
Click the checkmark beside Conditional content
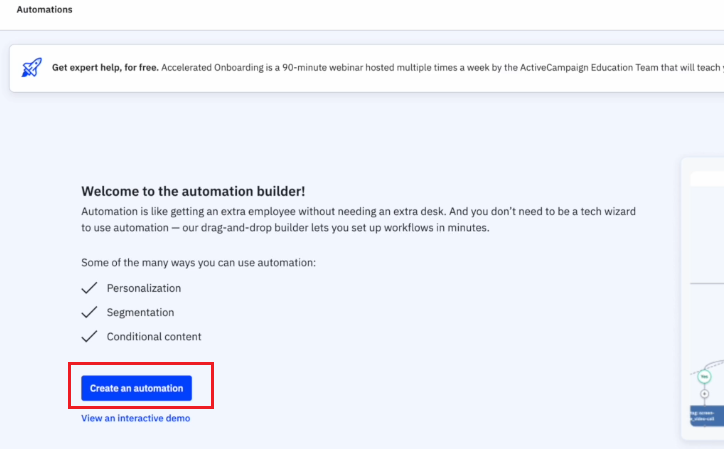tap(89, 336)
